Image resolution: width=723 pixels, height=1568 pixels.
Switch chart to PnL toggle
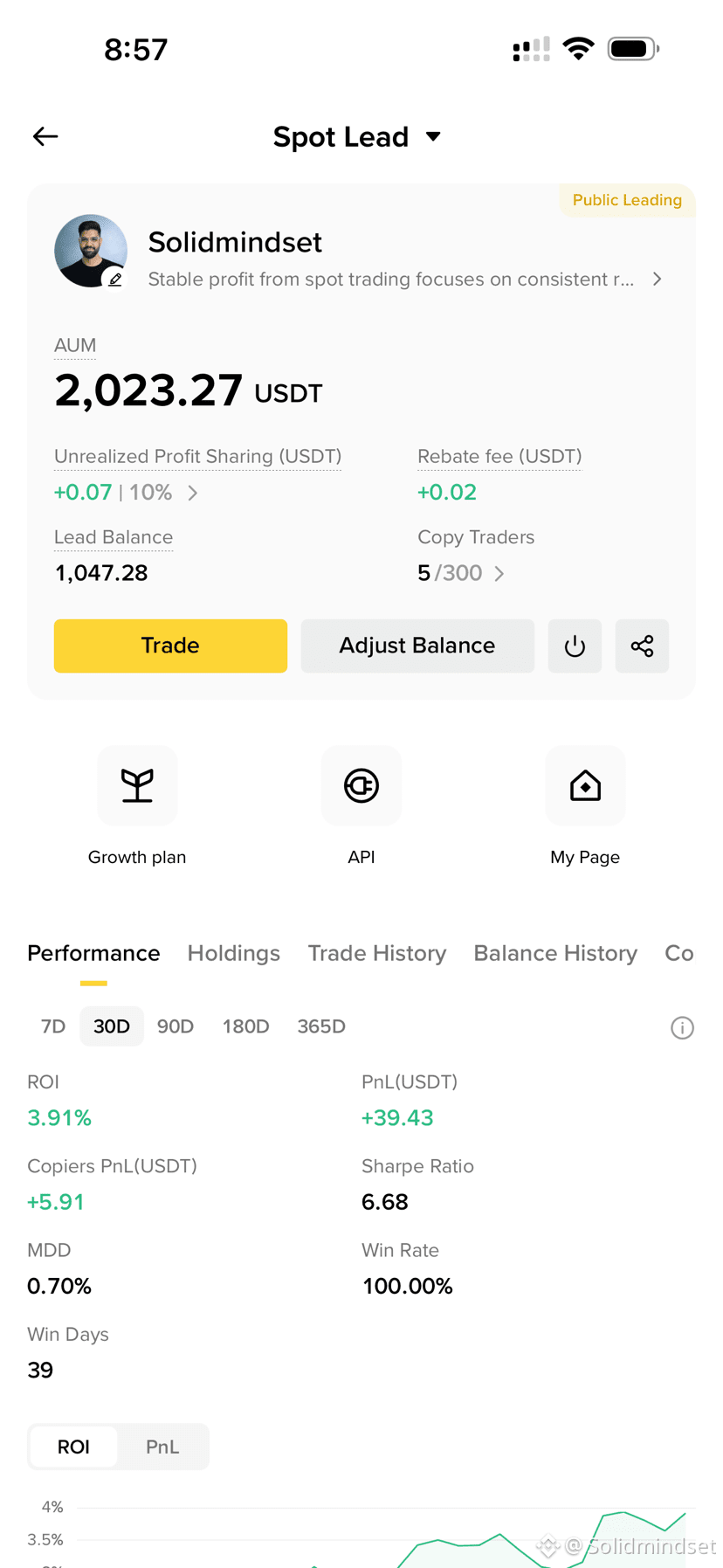pyautogui.click(x=162, y=1447)
